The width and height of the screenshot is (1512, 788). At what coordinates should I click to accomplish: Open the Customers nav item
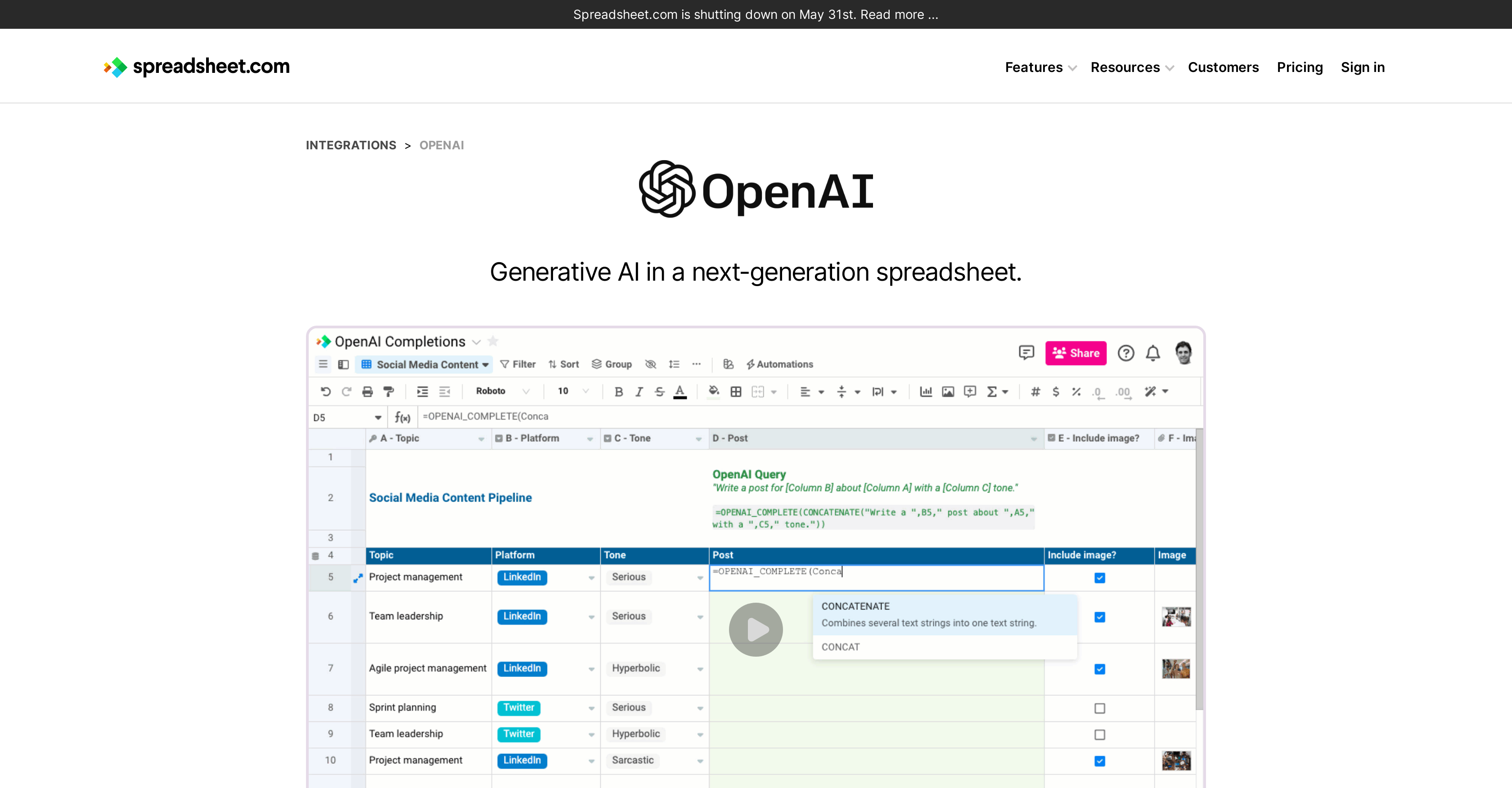point(1223,67)
